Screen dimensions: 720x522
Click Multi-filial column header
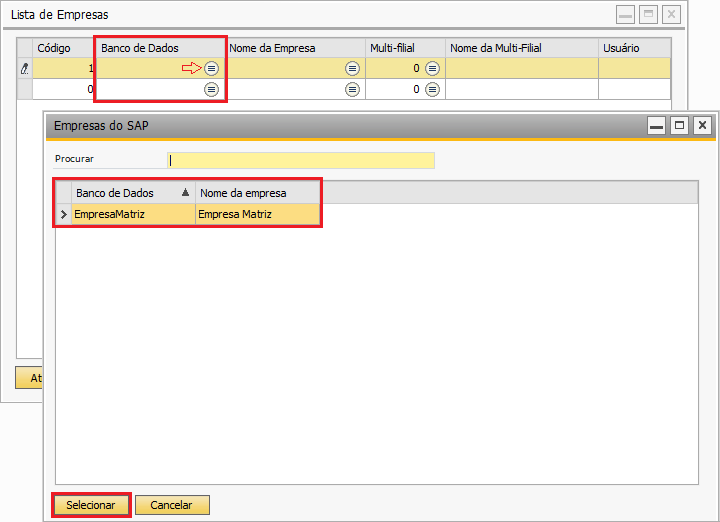405,48
